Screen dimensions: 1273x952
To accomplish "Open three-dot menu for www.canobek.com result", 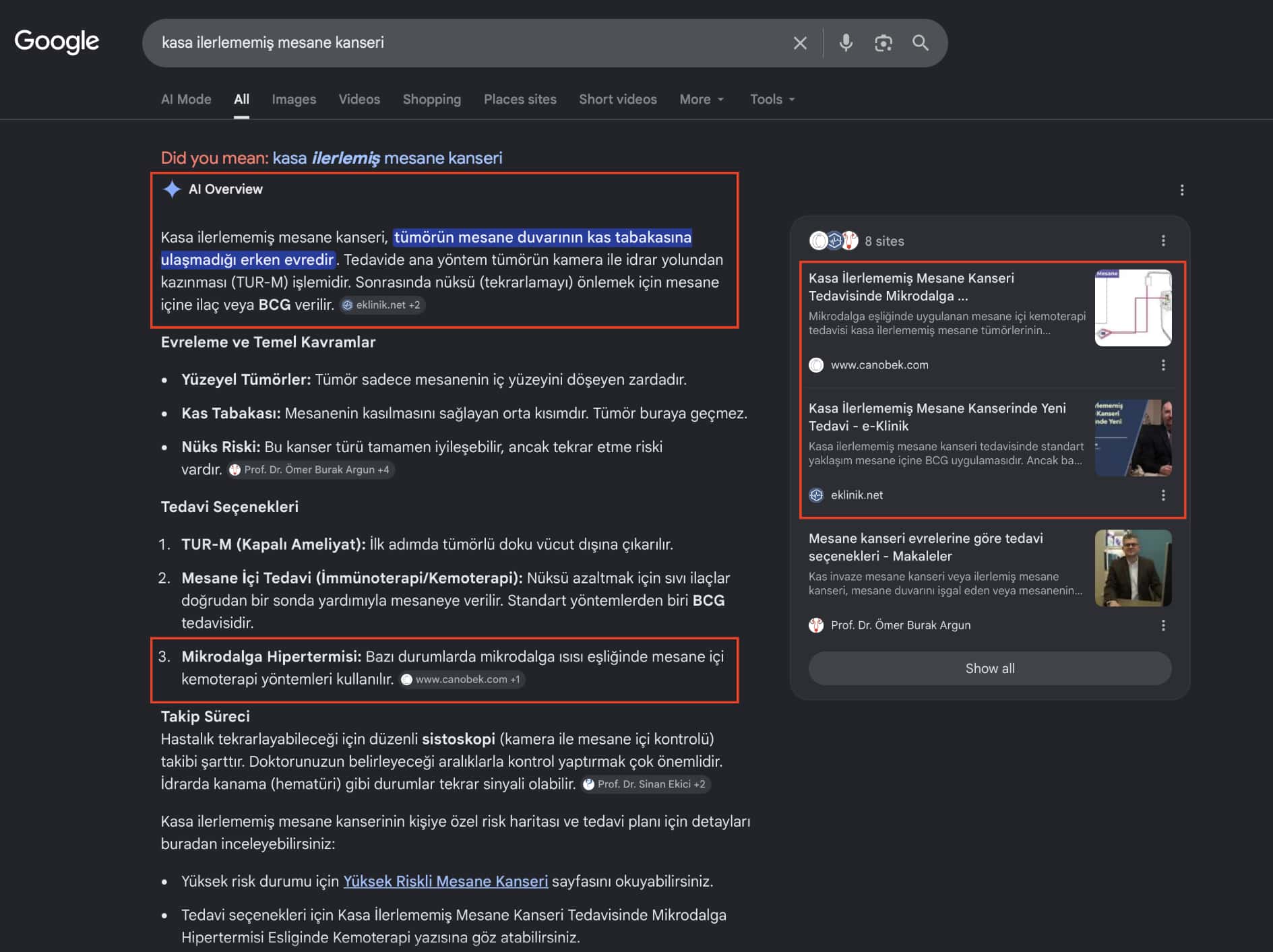I will 1163,364.
